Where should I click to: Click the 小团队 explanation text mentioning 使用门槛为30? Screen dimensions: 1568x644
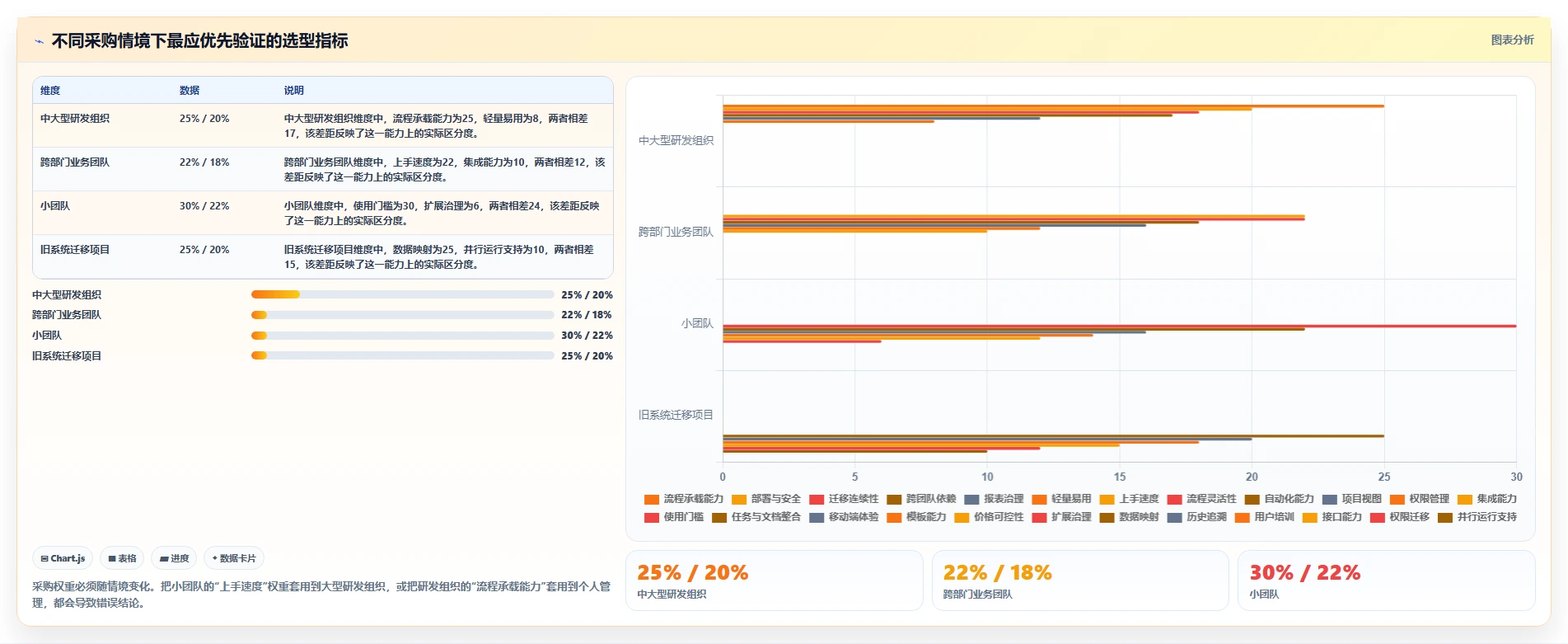click(442, 214)
